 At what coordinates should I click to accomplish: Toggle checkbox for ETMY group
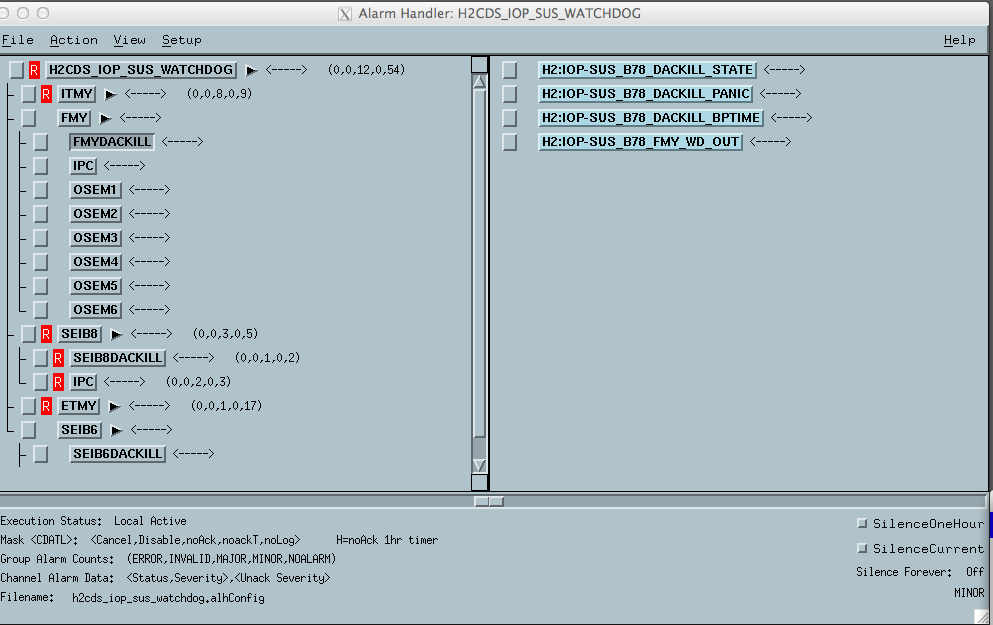click(x=28, y=406)
